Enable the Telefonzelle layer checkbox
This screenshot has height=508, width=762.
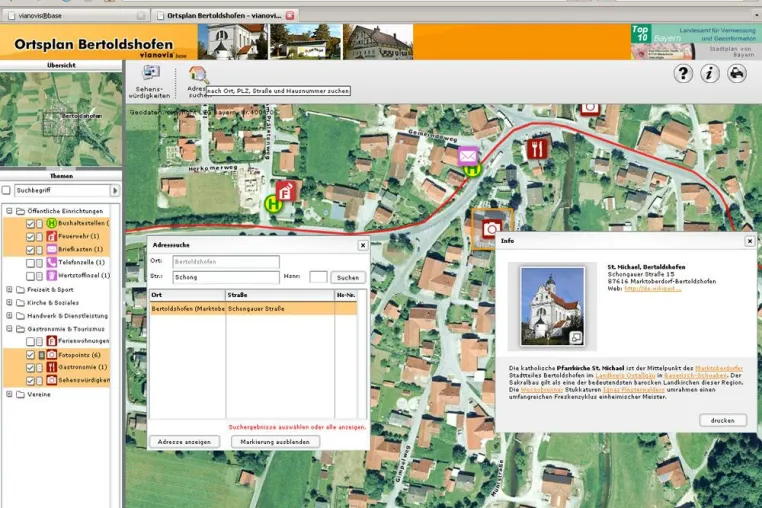30,263
